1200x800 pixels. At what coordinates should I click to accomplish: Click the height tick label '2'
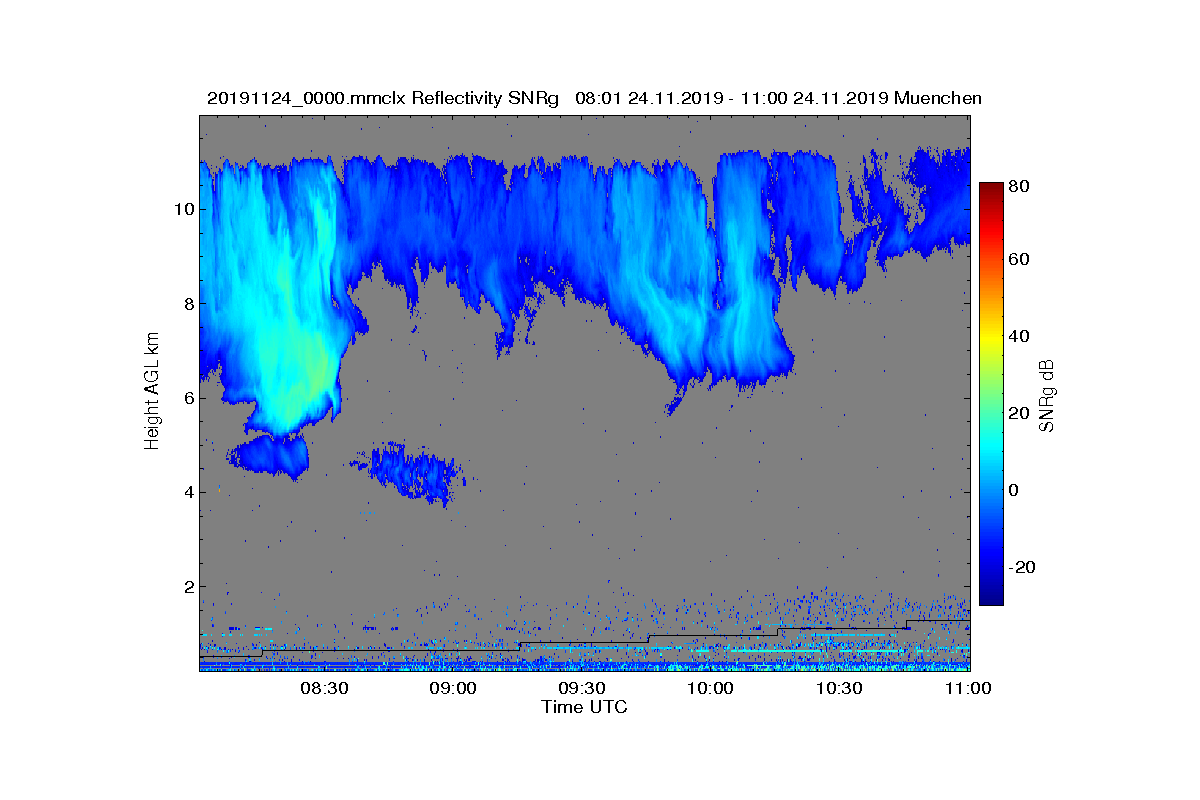tap(187, 586)
